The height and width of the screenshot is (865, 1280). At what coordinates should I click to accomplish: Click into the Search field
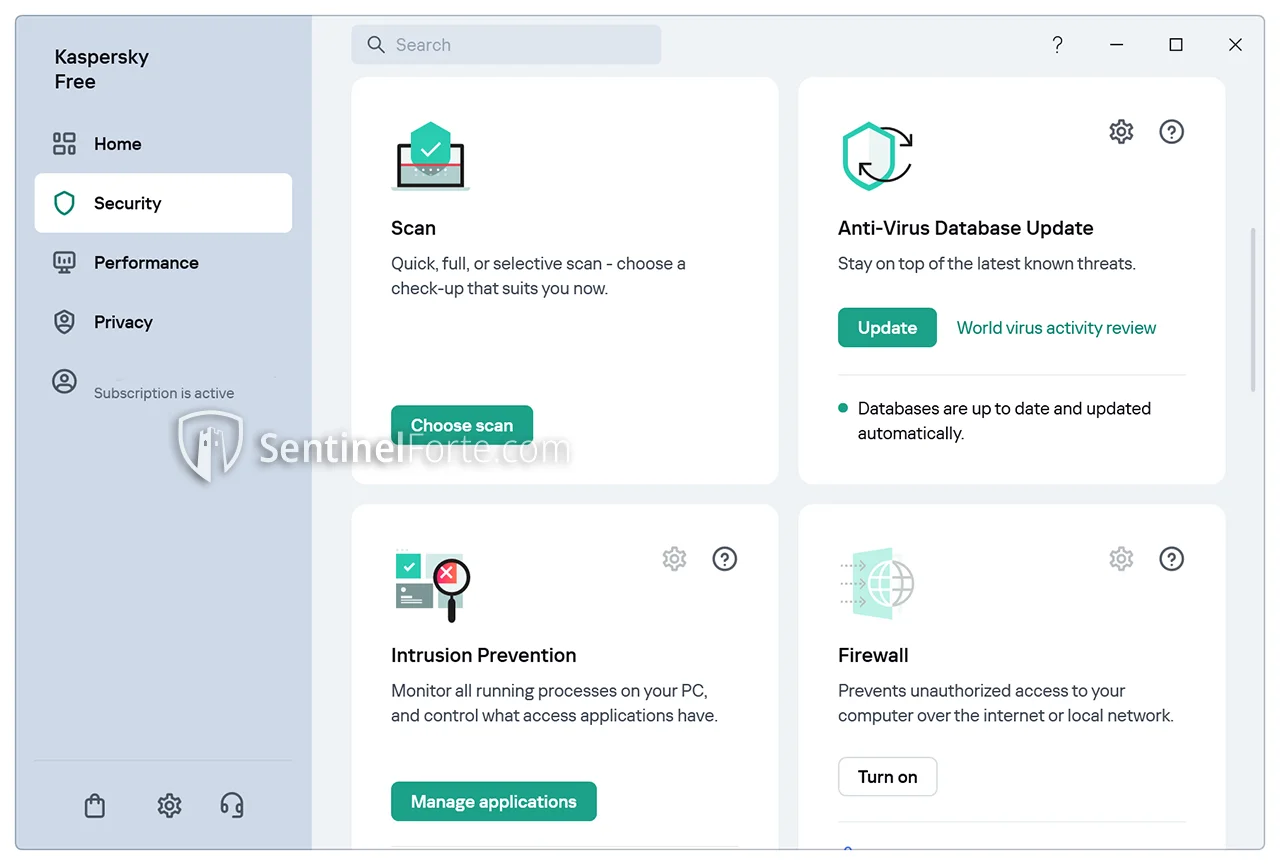pos(506,45)
